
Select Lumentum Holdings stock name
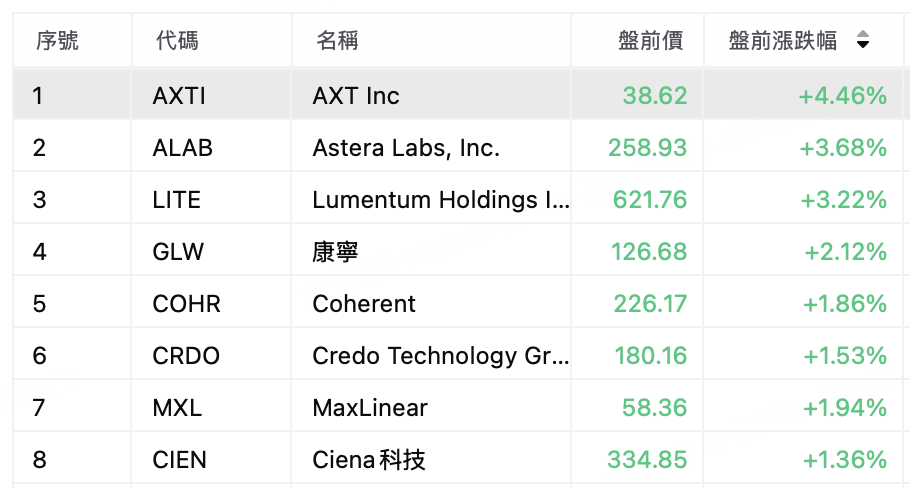pyautogui.click(x=440, y=200)
